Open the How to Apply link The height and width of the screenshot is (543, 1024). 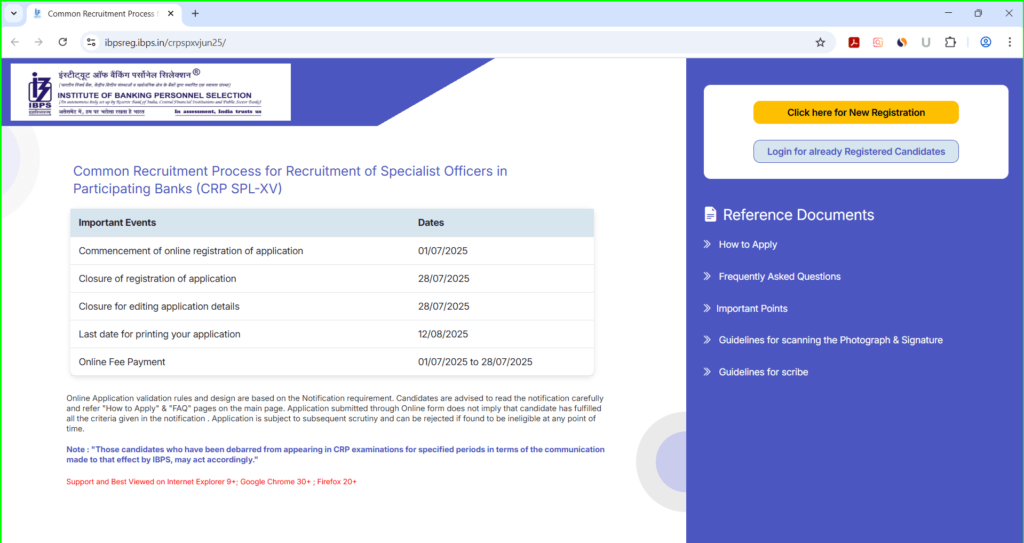pos(748,244)
